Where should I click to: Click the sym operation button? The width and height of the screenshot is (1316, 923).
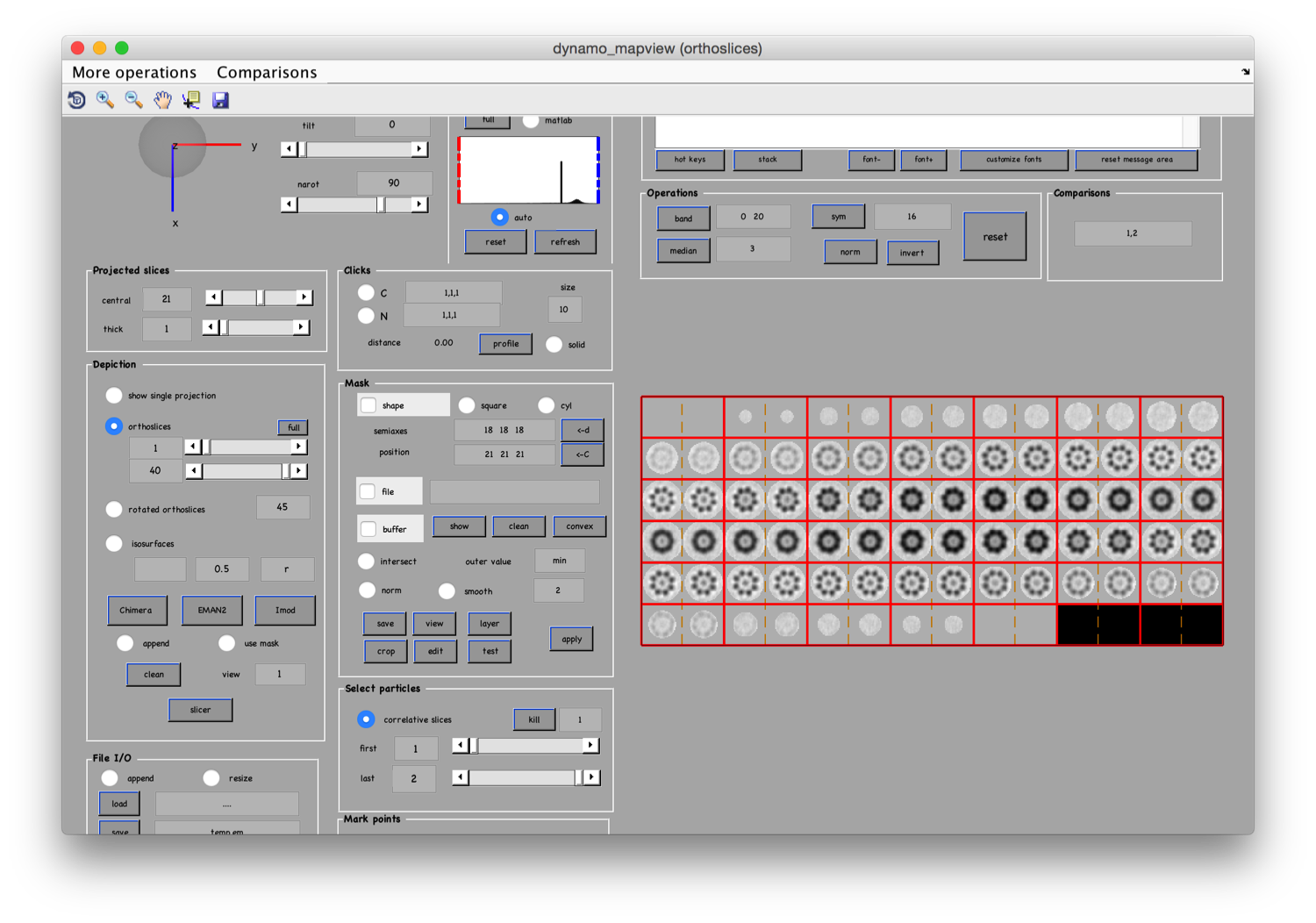[839, 217]
